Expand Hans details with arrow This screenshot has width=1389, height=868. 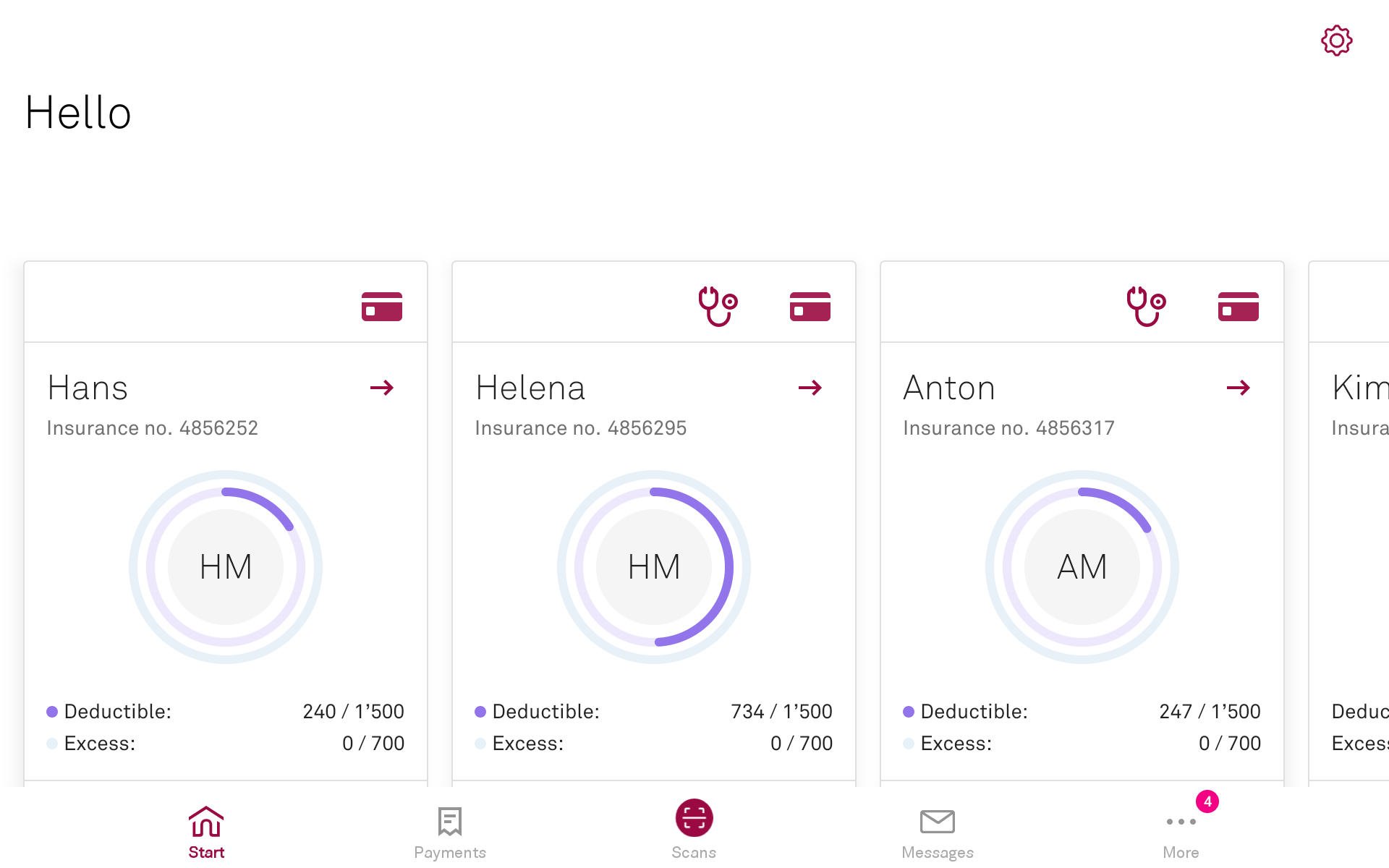[381, 388]
